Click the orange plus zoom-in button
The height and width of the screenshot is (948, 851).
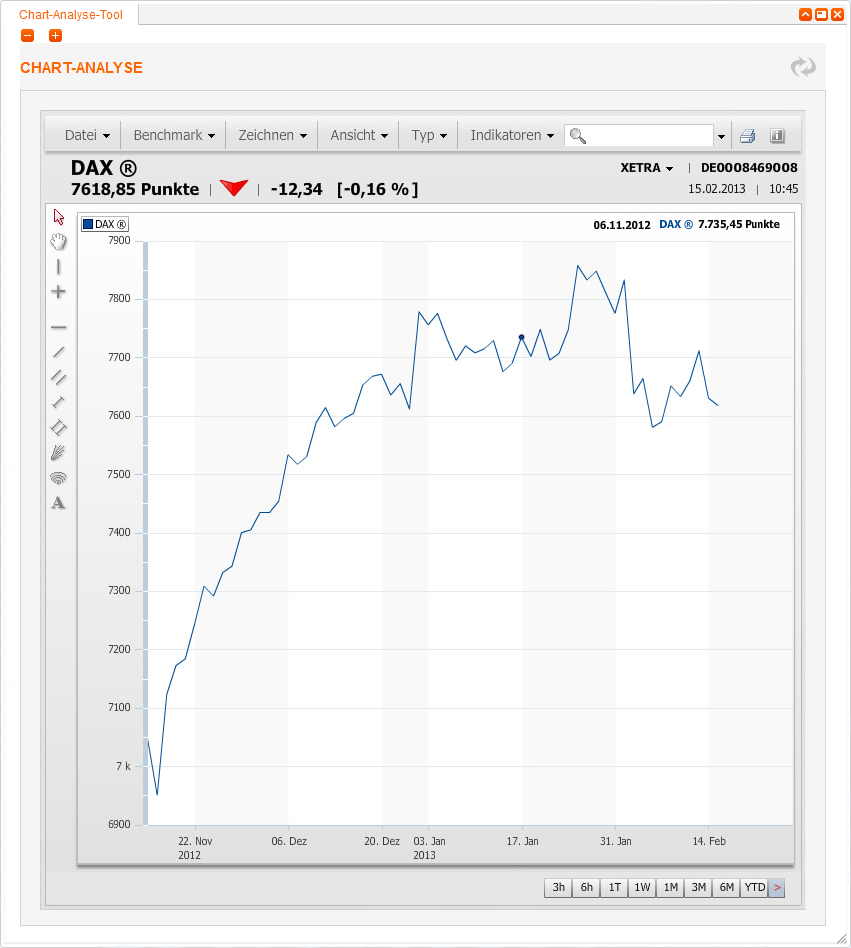click(55, 36)
